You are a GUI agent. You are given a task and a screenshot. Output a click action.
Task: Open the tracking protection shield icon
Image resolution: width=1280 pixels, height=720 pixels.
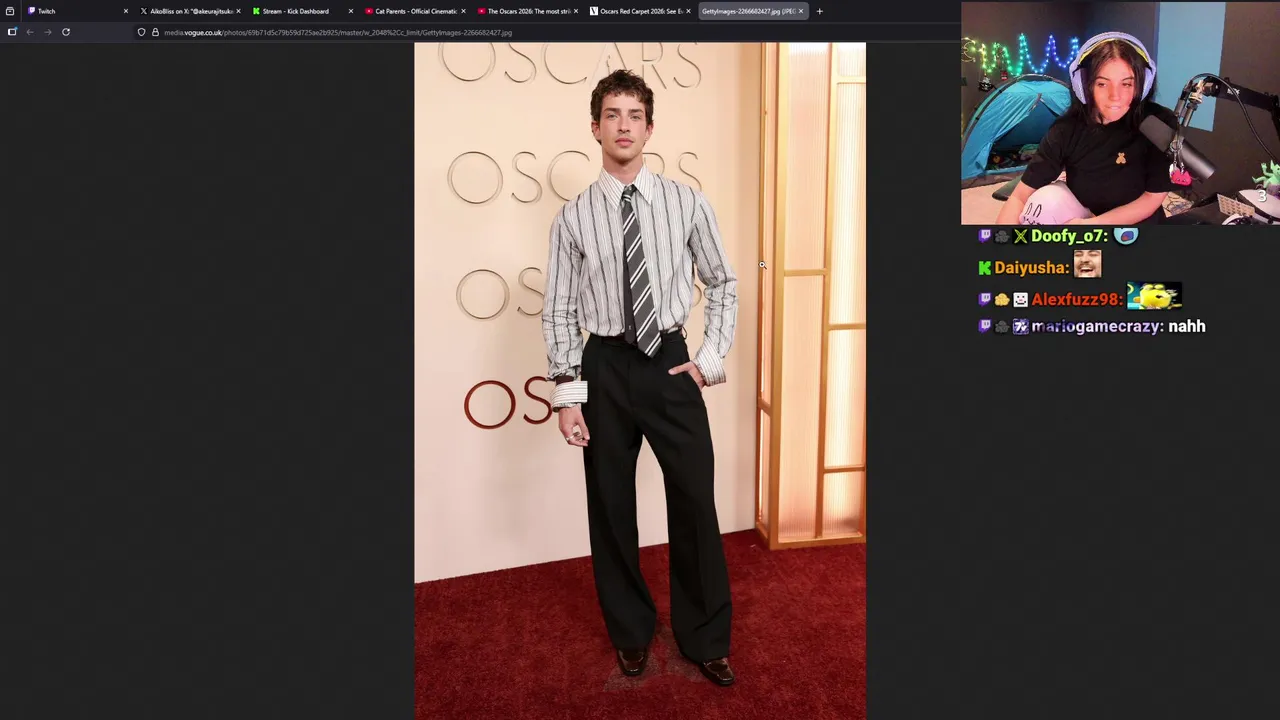(x=141, y=32)
